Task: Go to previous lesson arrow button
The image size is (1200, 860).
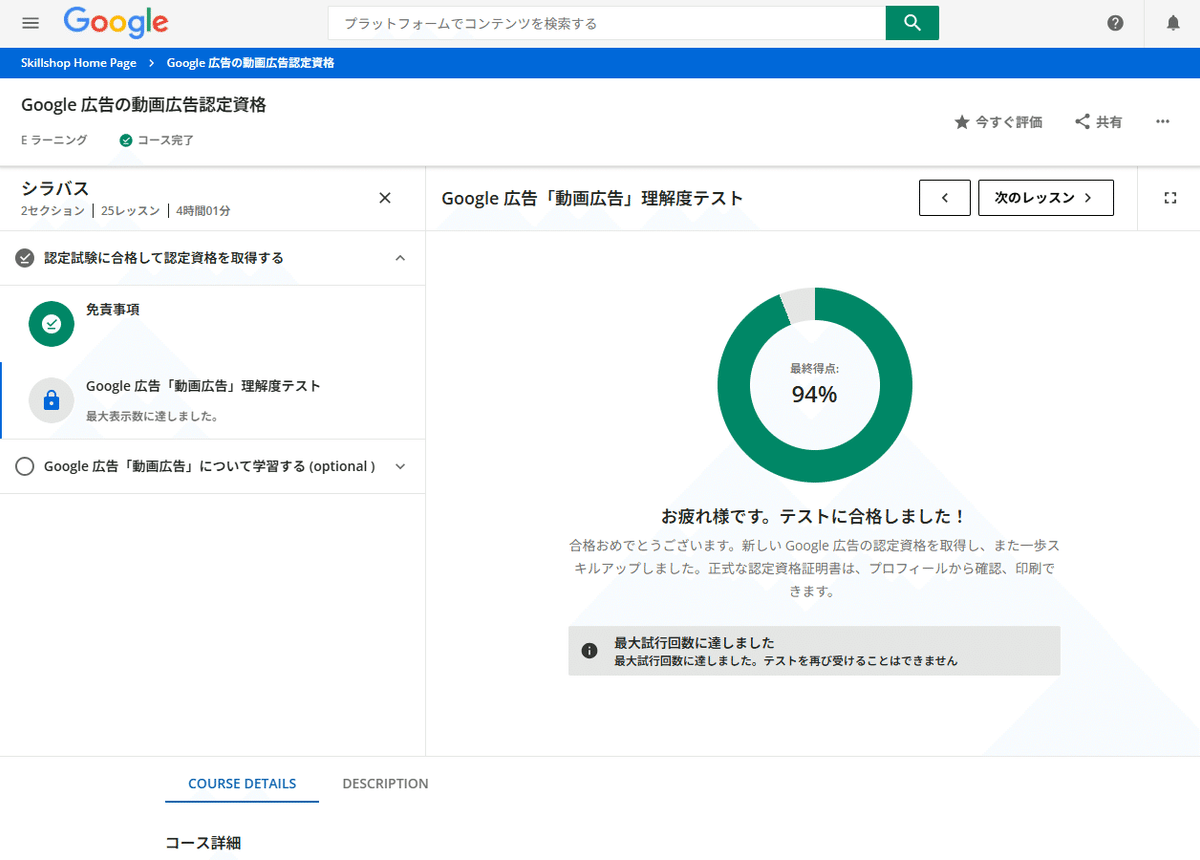Action: (945, 198)
